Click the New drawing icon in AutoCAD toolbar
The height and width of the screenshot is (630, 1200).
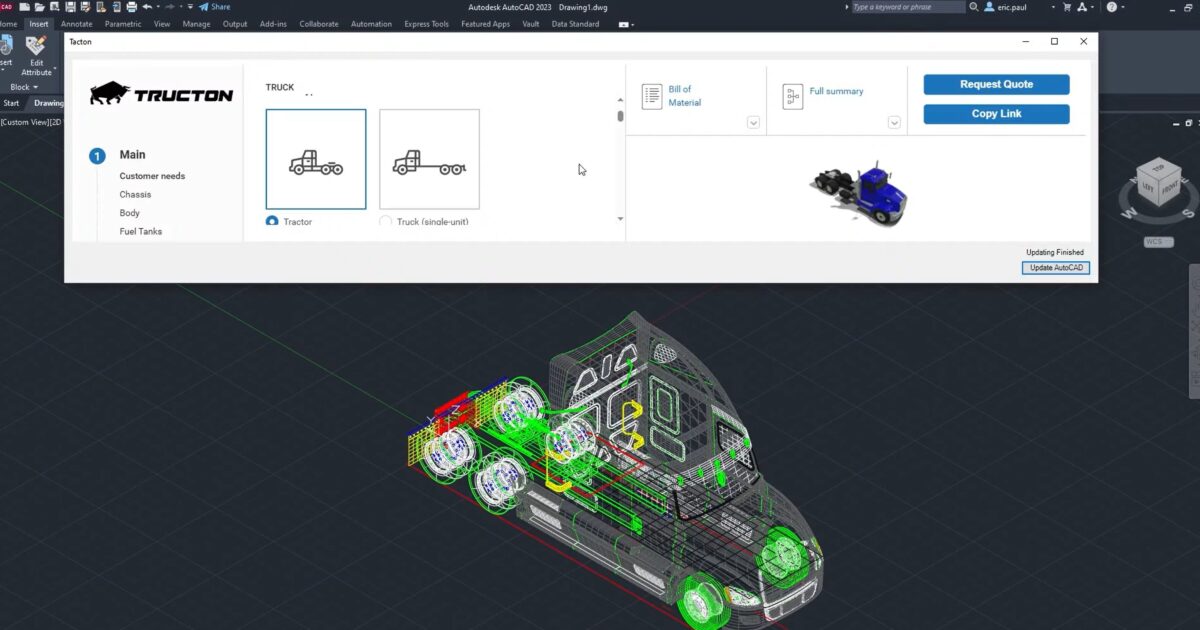tap(24, 7)
